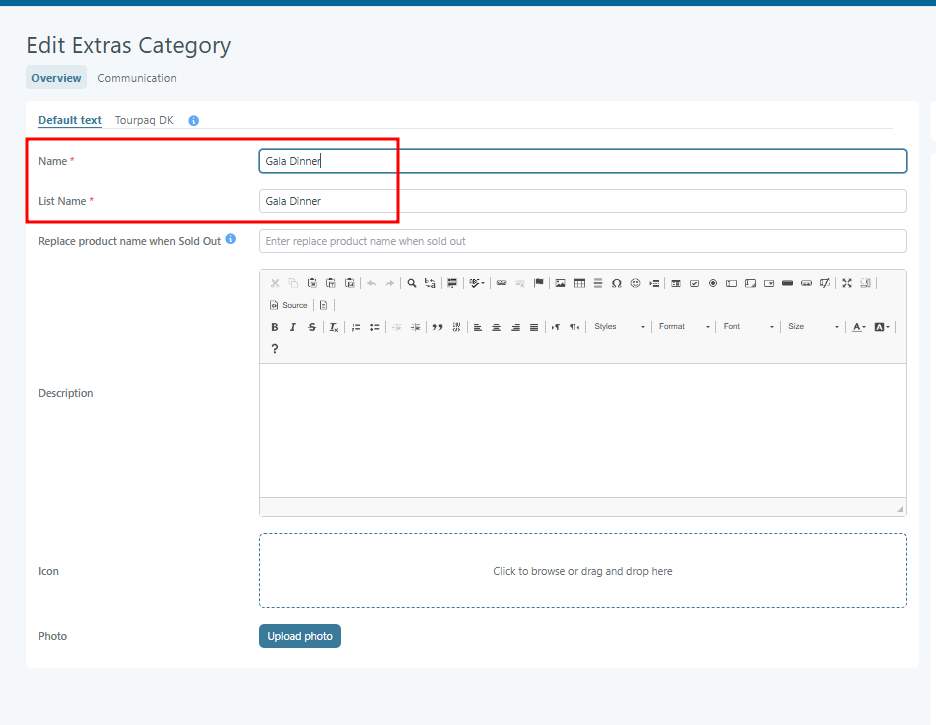The width and height of the screenshot is (936, 725).
Task: Maximize the editor with the fullscreen icon
Action: pos(846,283)
